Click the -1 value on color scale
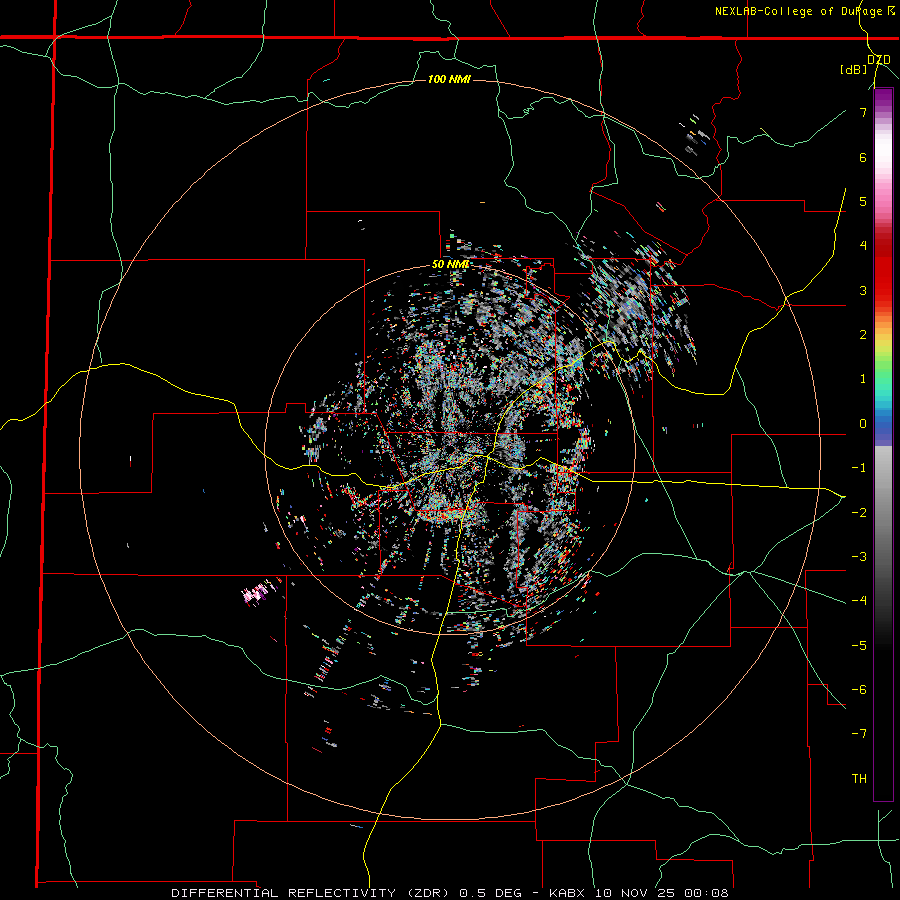Image resolution: width=900 pixels, height=900 pixels. (x=859, y=468)
